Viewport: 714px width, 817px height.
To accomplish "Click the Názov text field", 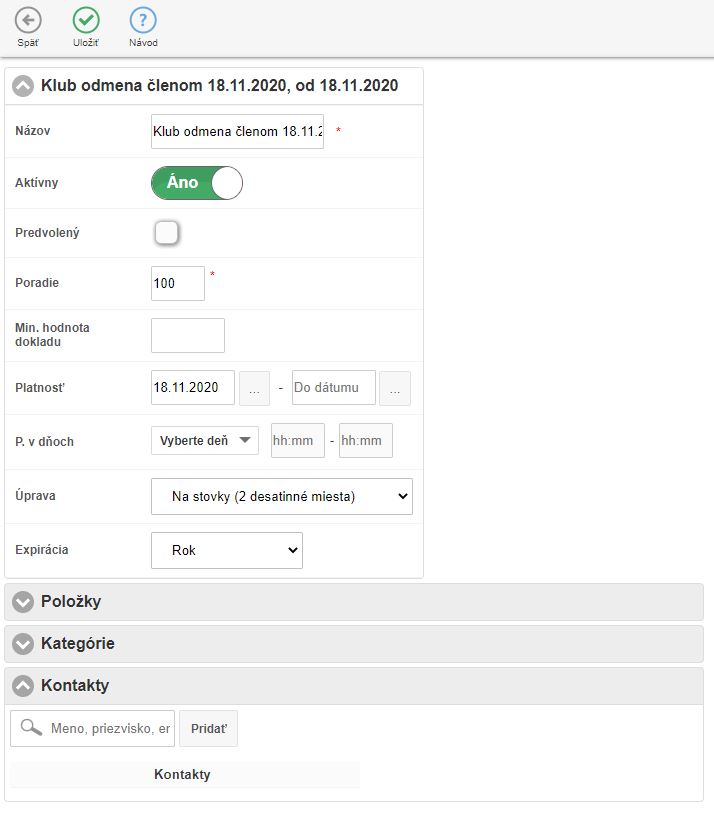I will coord(237,131).
